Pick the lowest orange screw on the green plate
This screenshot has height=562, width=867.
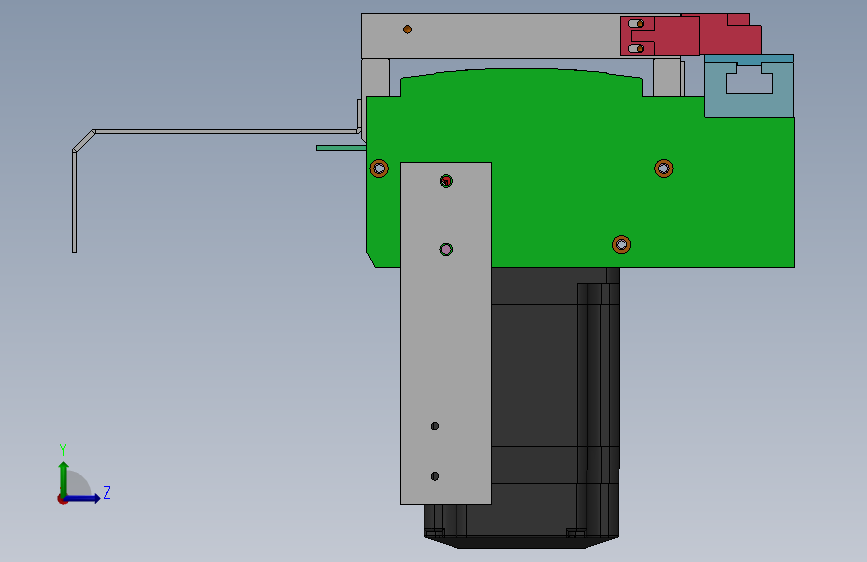[621, 244]
